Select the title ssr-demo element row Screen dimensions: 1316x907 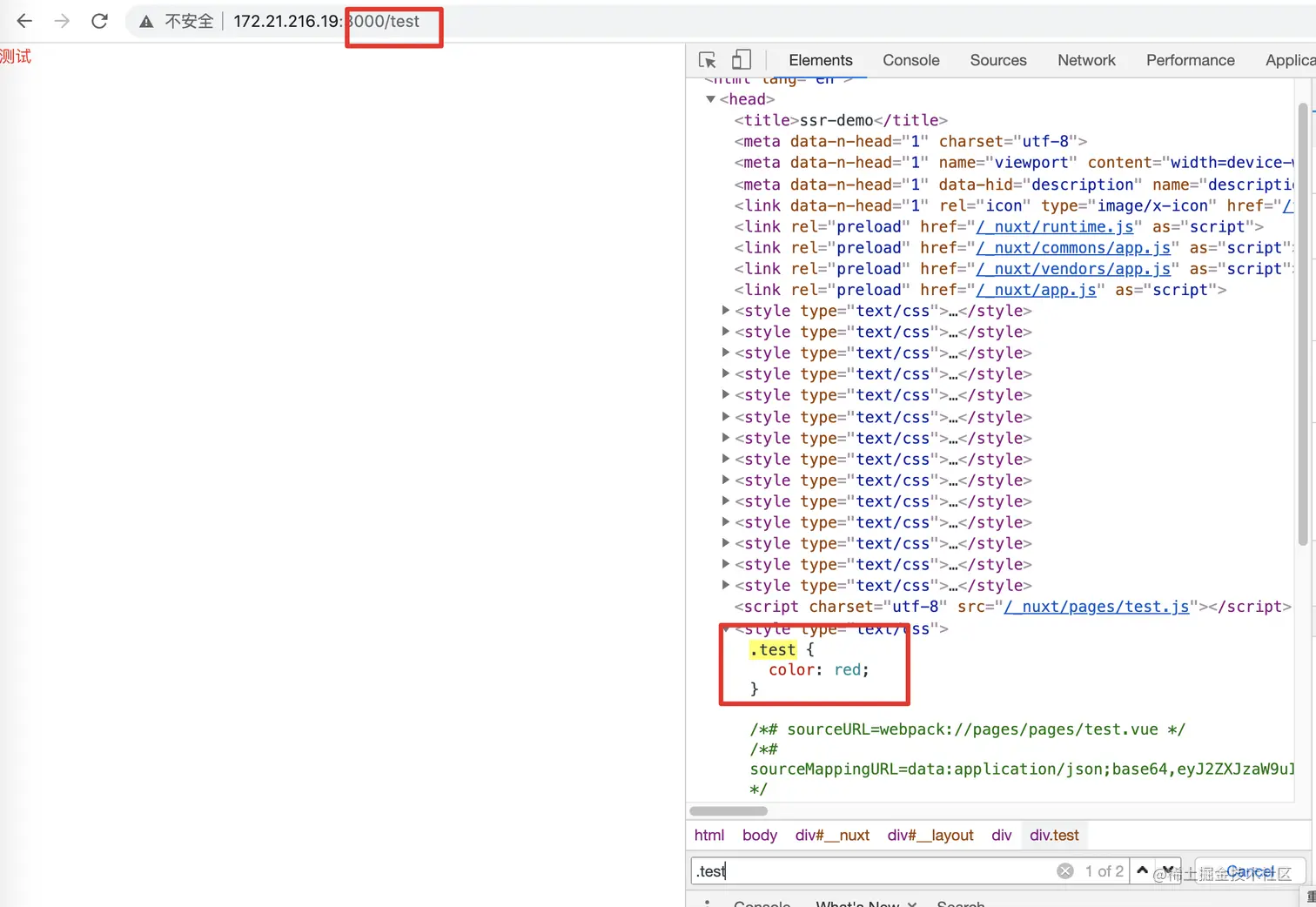tap(841, 120)
